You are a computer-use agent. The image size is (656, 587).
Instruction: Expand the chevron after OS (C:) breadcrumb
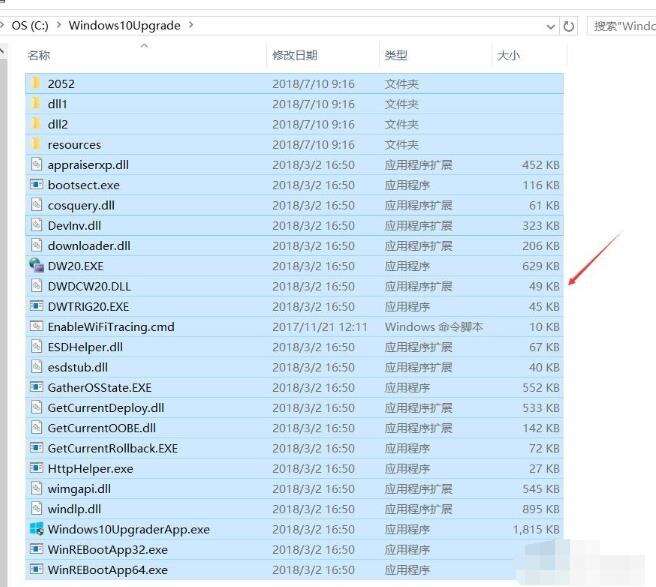(59, 25)
